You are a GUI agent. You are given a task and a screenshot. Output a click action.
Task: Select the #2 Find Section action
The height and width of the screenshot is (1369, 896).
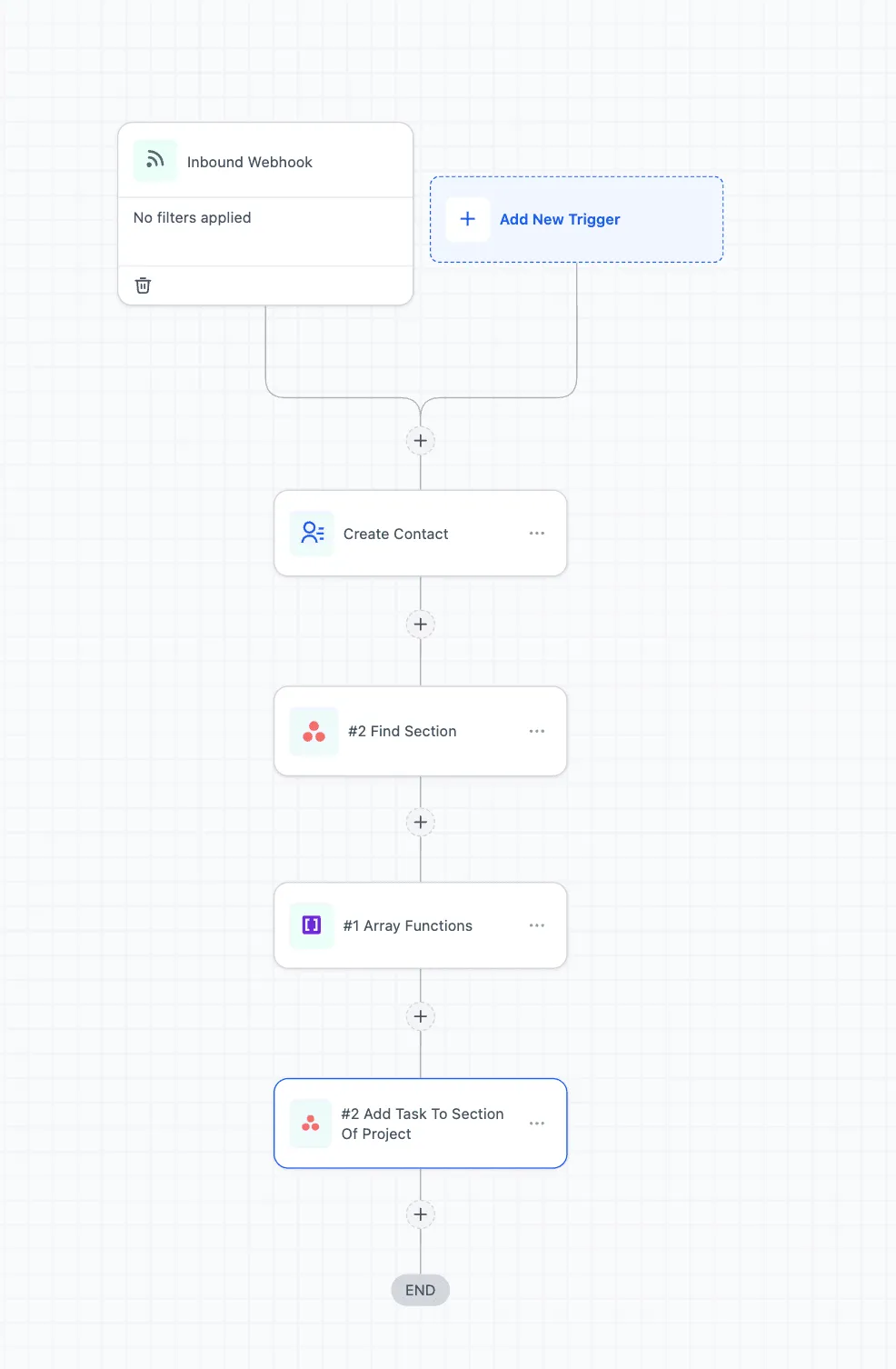(x=421, y=731)
